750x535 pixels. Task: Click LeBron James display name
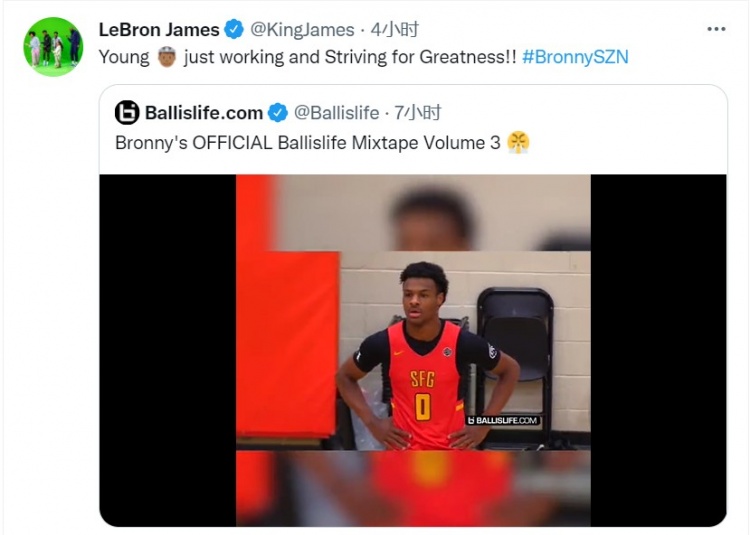click(x=159, y=30)
